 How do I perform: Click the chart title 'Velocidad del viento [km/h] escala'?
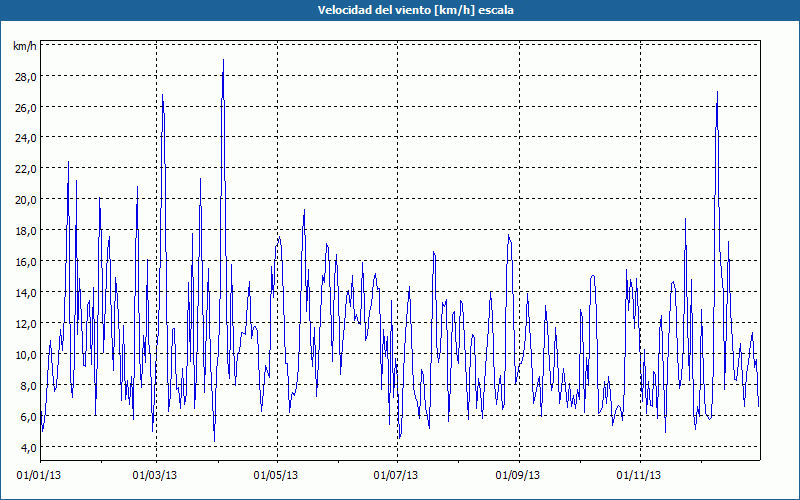[415, 10]
